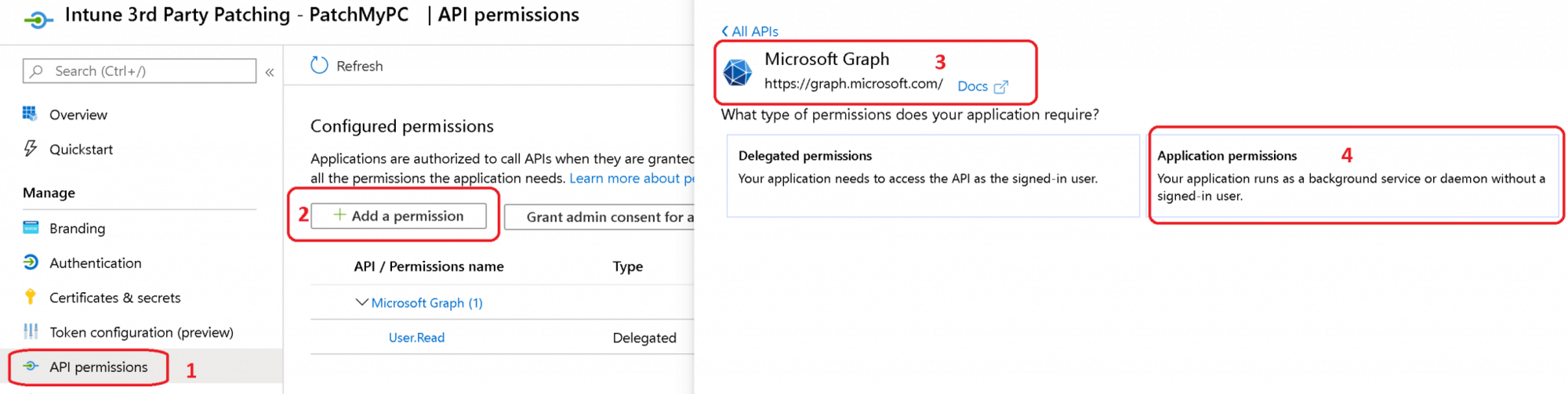The height and width of the screenshot is (394, 1568).
Task: Focus the Search (Ctrl+/) input field
Action: click(x=140, y=70)
